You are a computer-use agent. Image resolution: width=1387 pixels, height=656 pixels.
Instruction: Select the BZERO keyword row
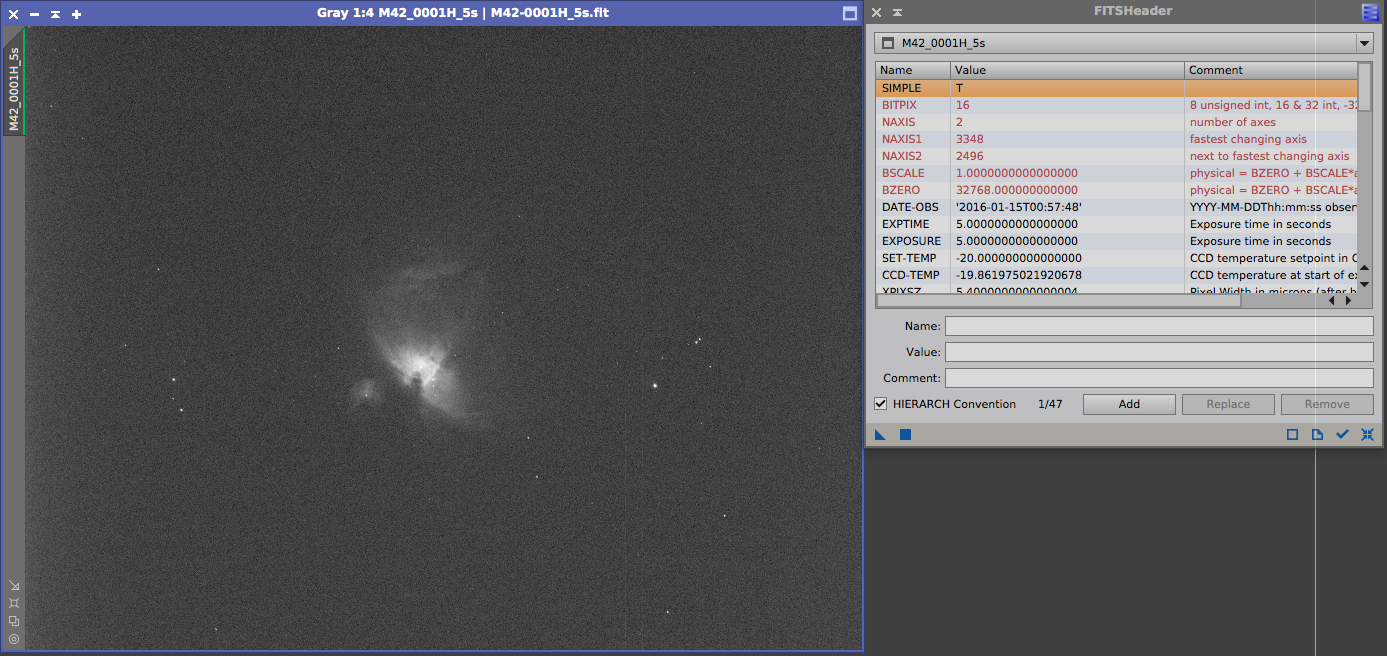click(1117, 190)
